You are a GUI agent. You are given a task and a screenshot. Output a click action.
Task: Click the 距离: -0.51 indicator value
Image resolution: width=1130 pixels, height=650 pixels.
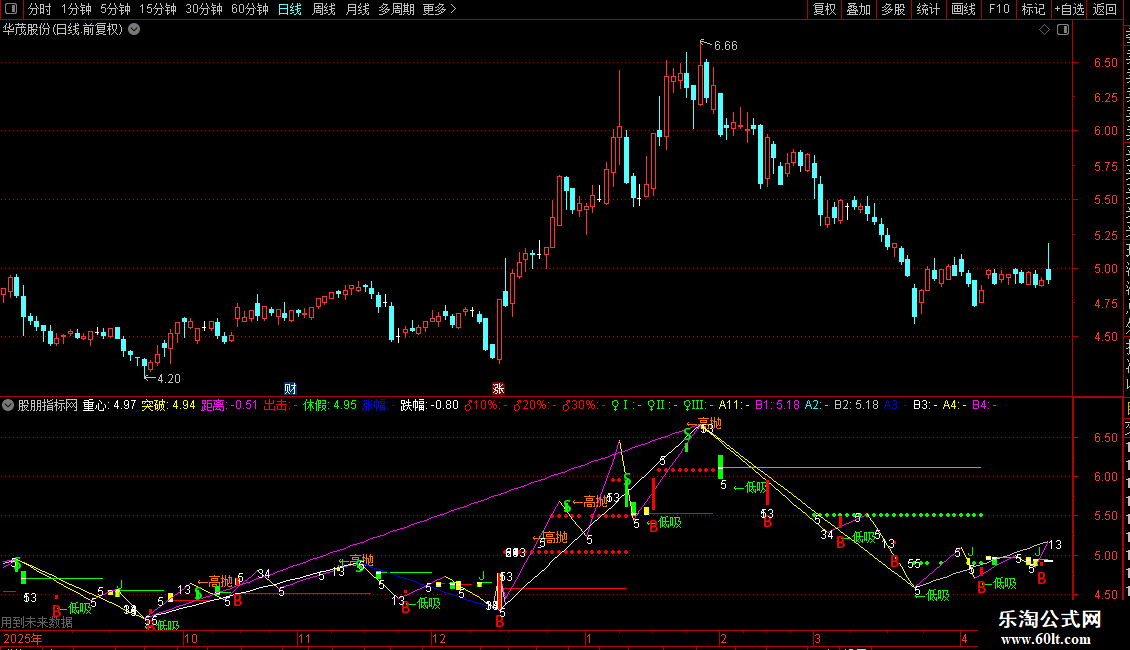[229, 405]
